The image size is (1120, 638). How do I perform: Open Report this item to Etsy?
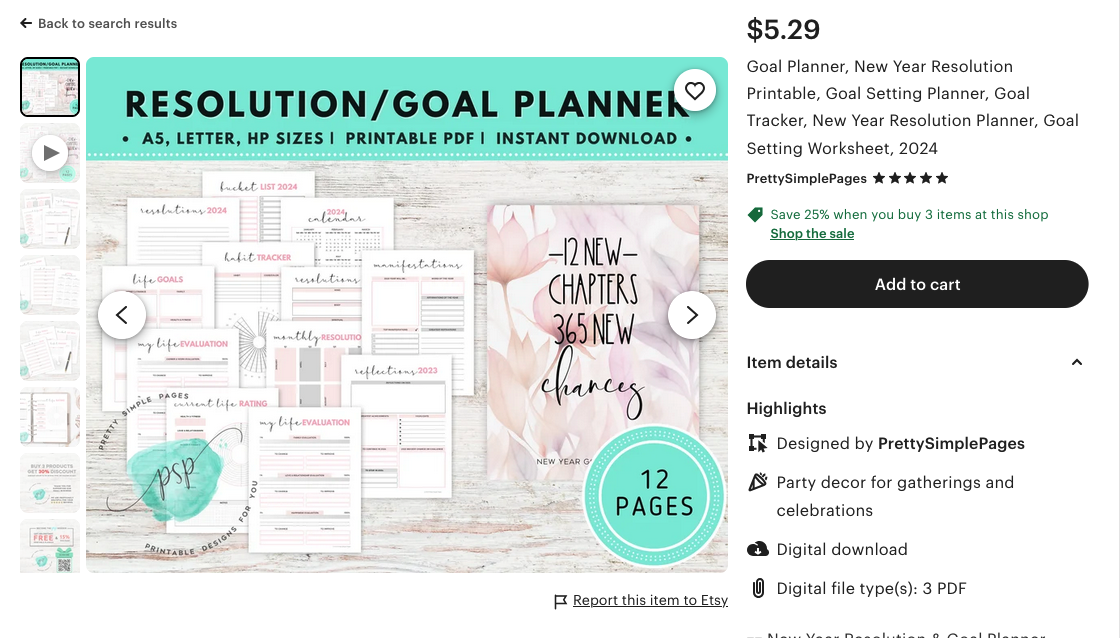[650, 600]
